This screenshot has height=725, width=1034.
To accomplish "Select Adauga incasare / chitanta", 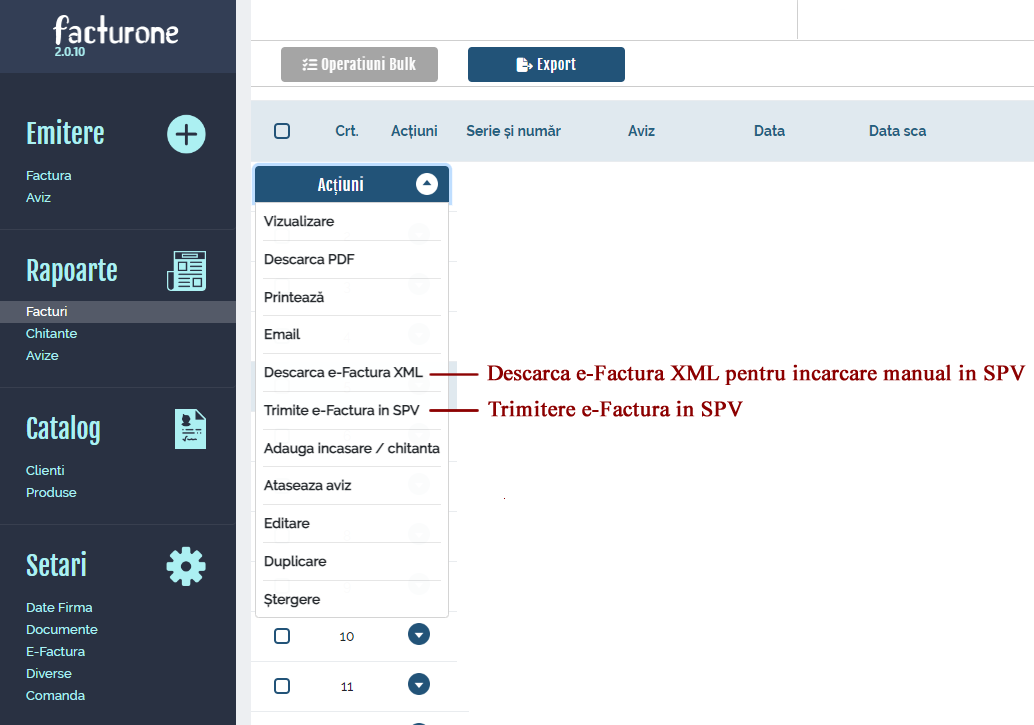I will coord(351,448).
